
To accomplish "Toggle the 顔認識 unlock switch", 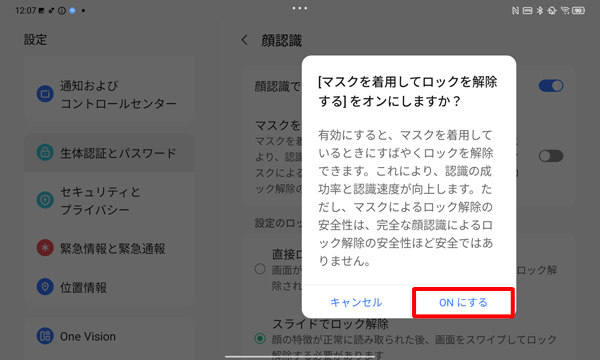I will coord(551,86).
